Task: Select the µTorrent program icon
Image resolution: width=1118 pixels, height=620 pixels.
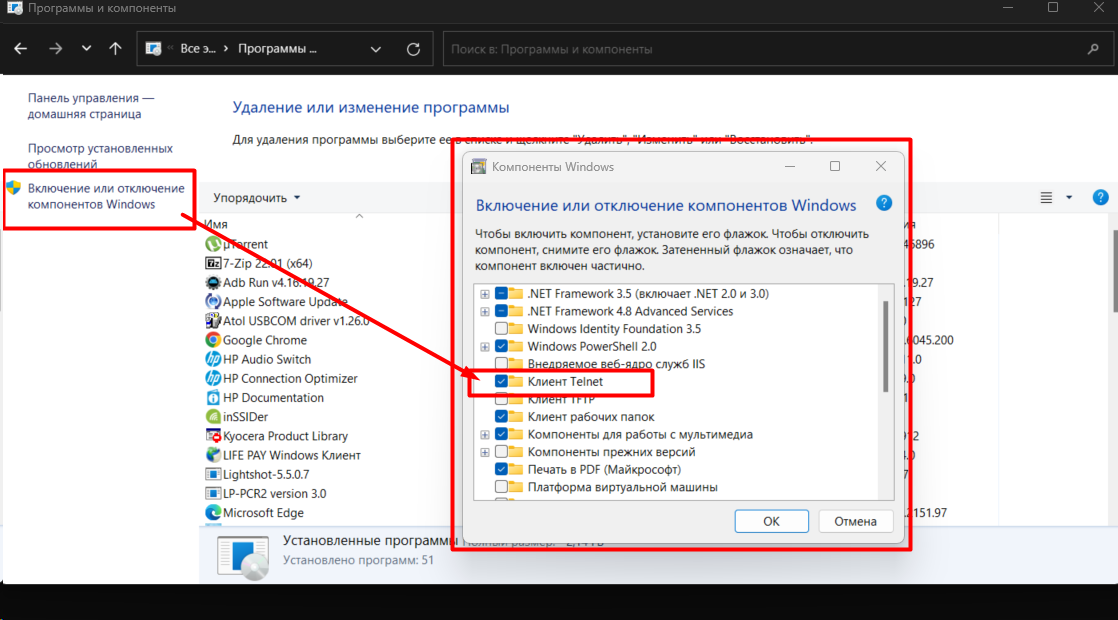Action: tap(212, 244)
